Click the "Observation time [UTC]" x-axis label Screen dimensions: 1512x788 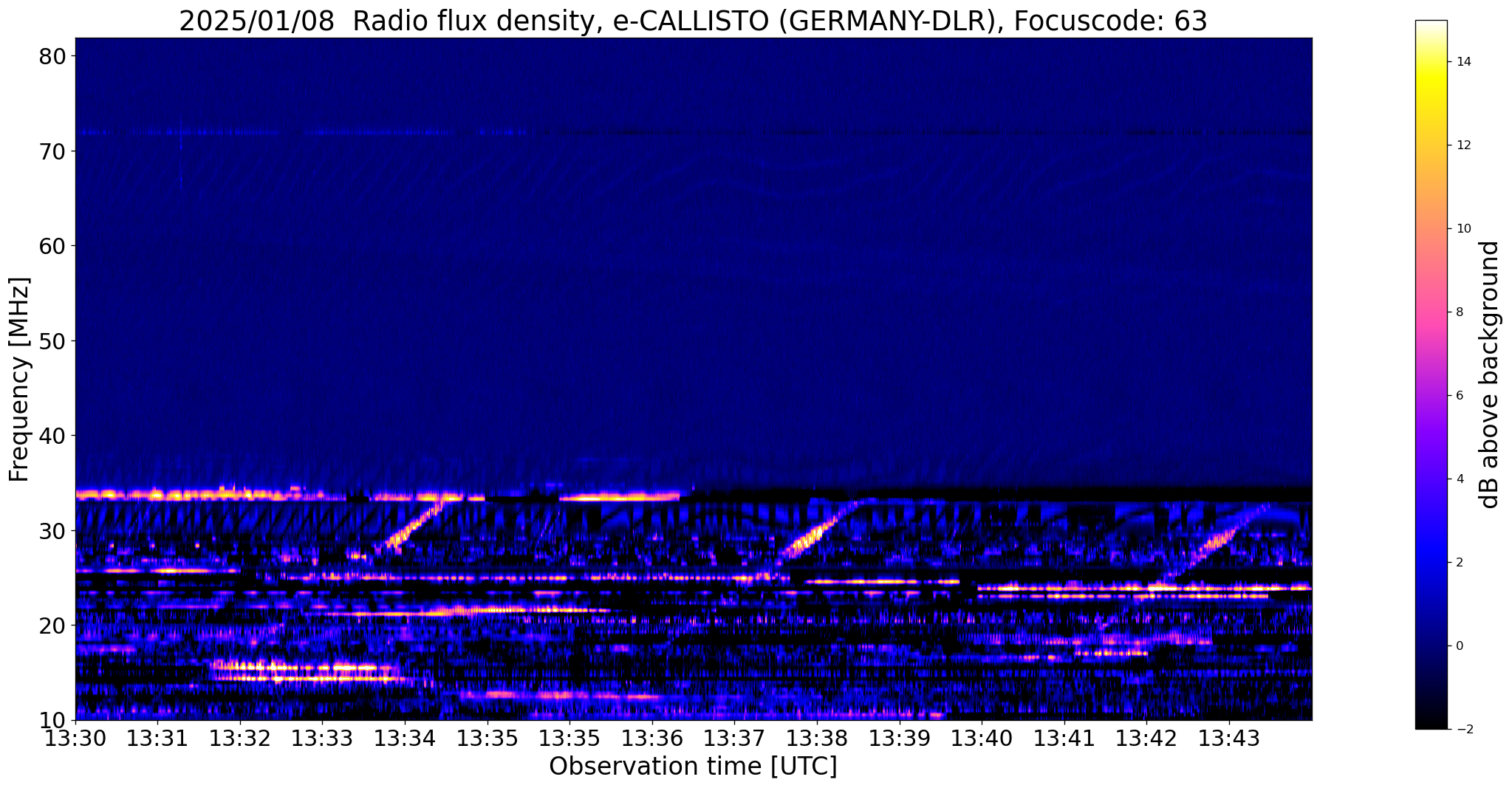point(693,766)
